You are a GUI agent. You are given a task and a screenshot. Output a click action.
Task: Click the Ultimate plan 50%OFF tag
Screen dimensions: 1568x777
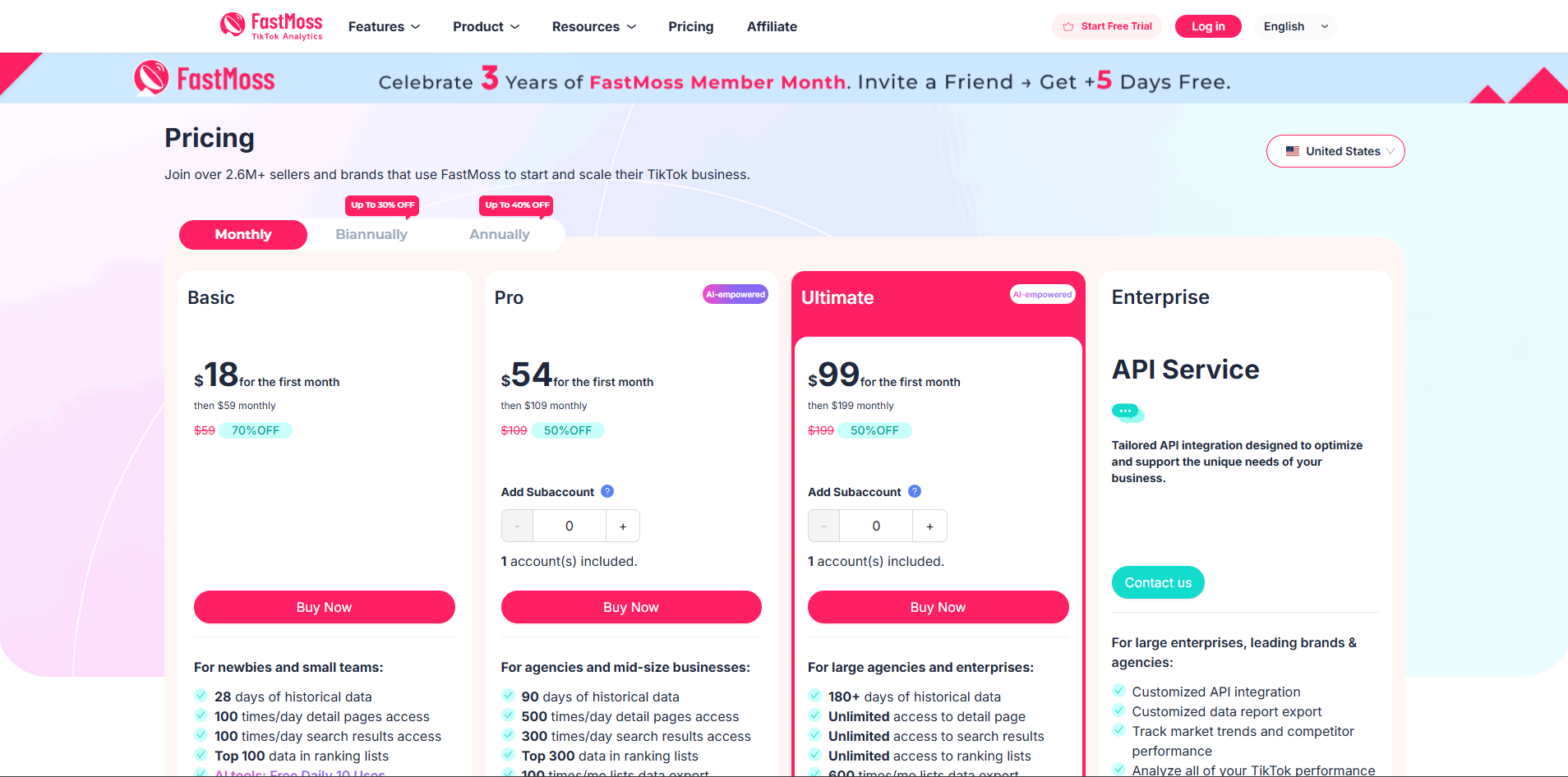coord(874,430)
